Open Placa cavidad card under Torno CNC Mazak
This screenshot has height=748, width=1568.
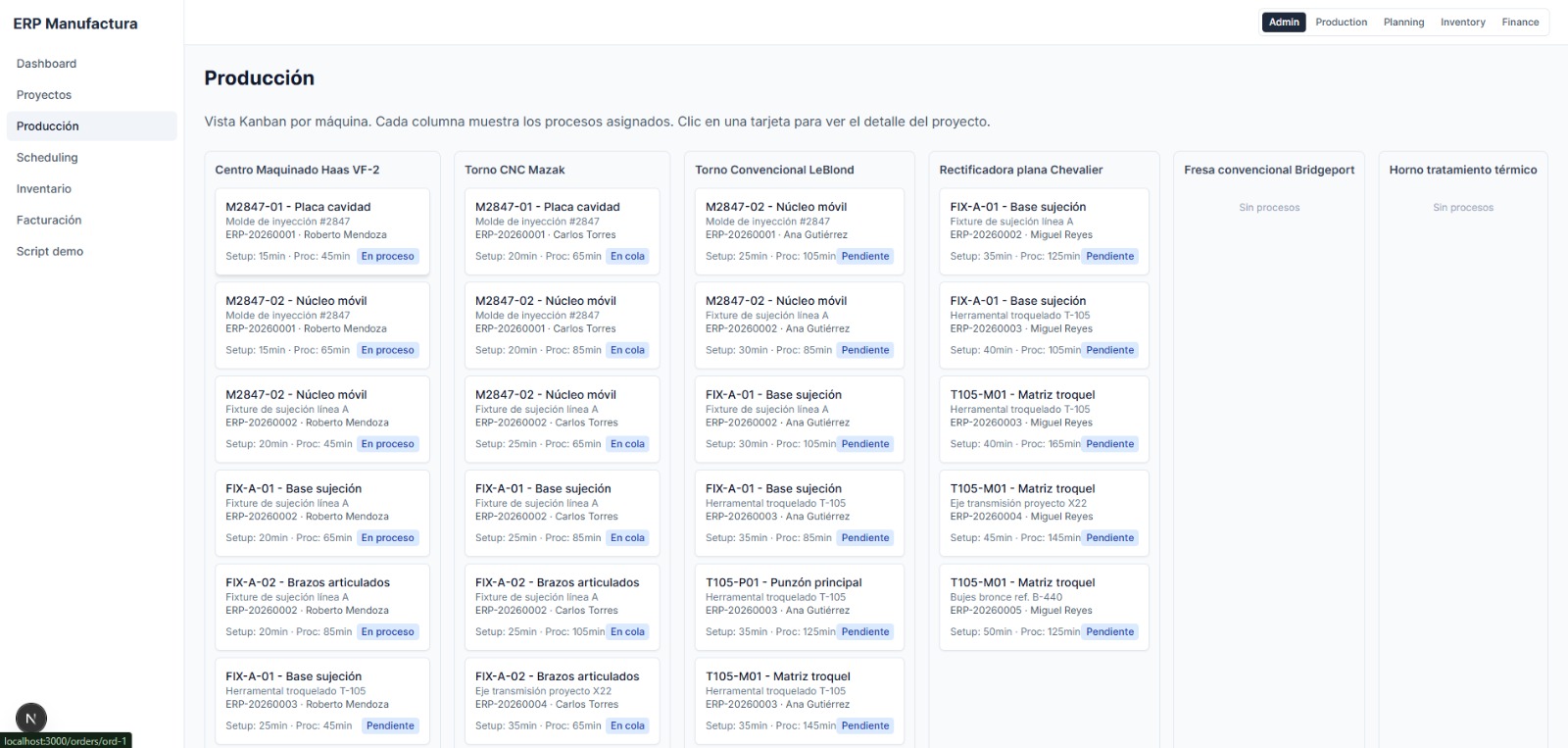(x=562, y=231)
